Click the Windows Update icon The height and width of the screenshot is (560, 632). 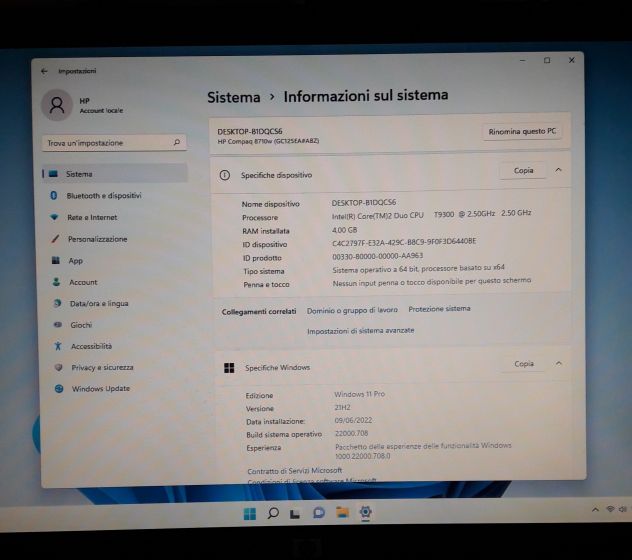coord(59,389)
